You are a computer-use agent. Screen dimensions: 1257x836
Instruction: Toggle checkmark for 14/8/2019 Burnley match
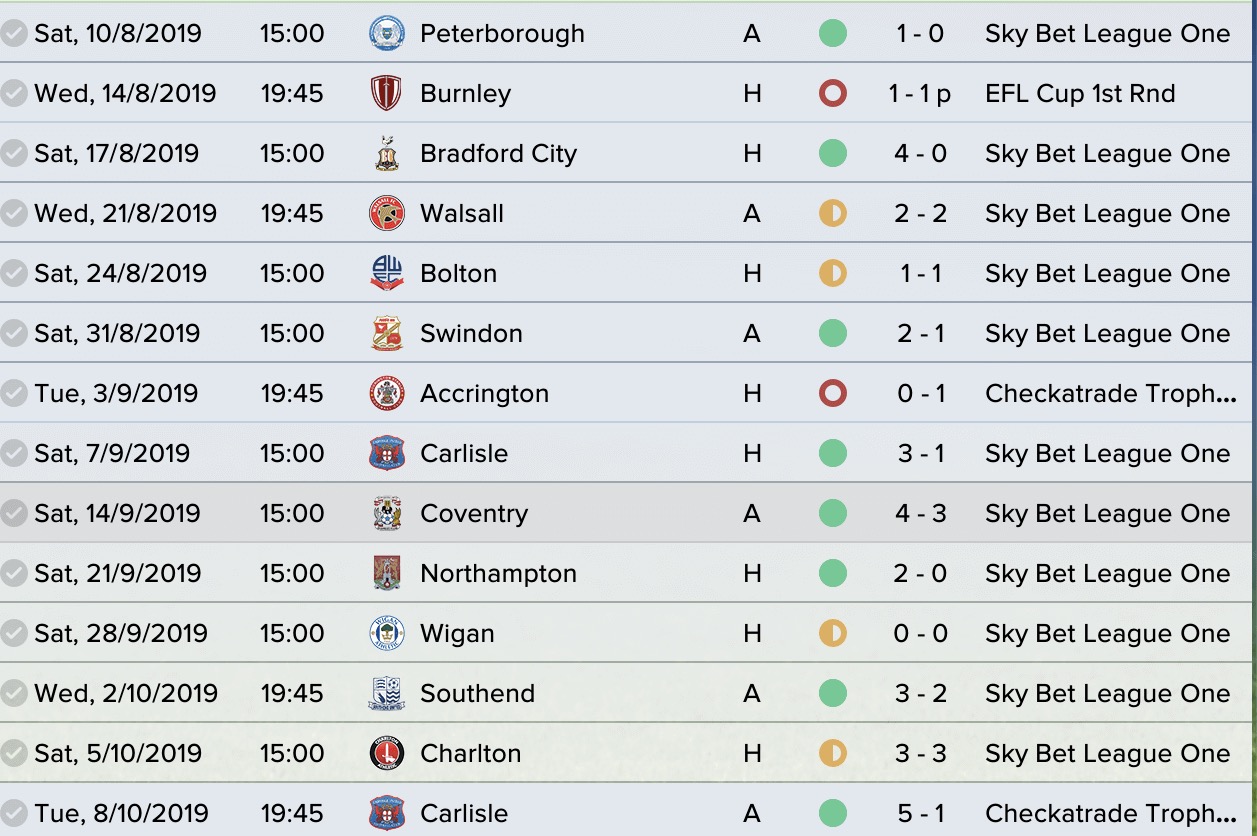[x=14, y=93]
